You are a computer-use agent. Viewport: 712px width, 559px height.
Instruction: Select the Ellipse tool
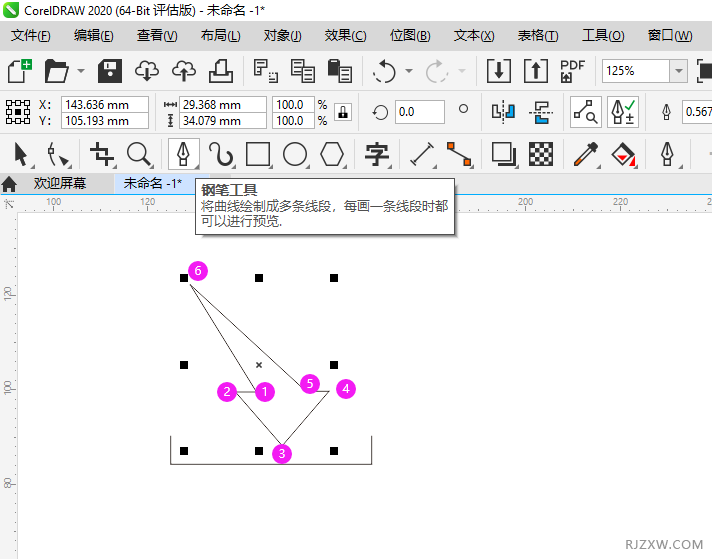295,154
